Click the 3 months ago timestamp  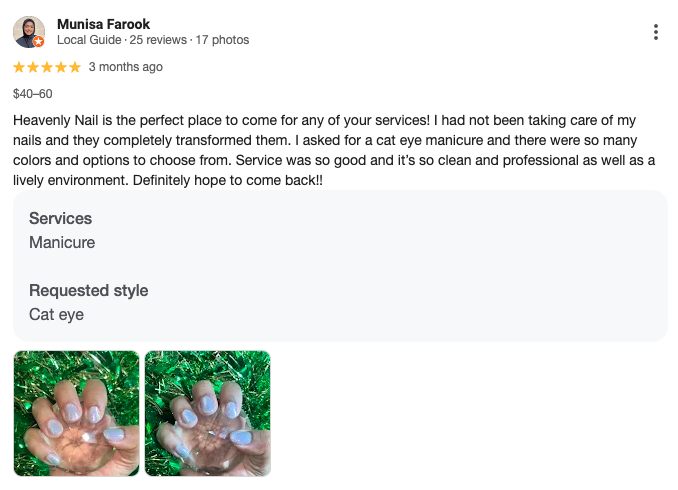tap(126, 67)
